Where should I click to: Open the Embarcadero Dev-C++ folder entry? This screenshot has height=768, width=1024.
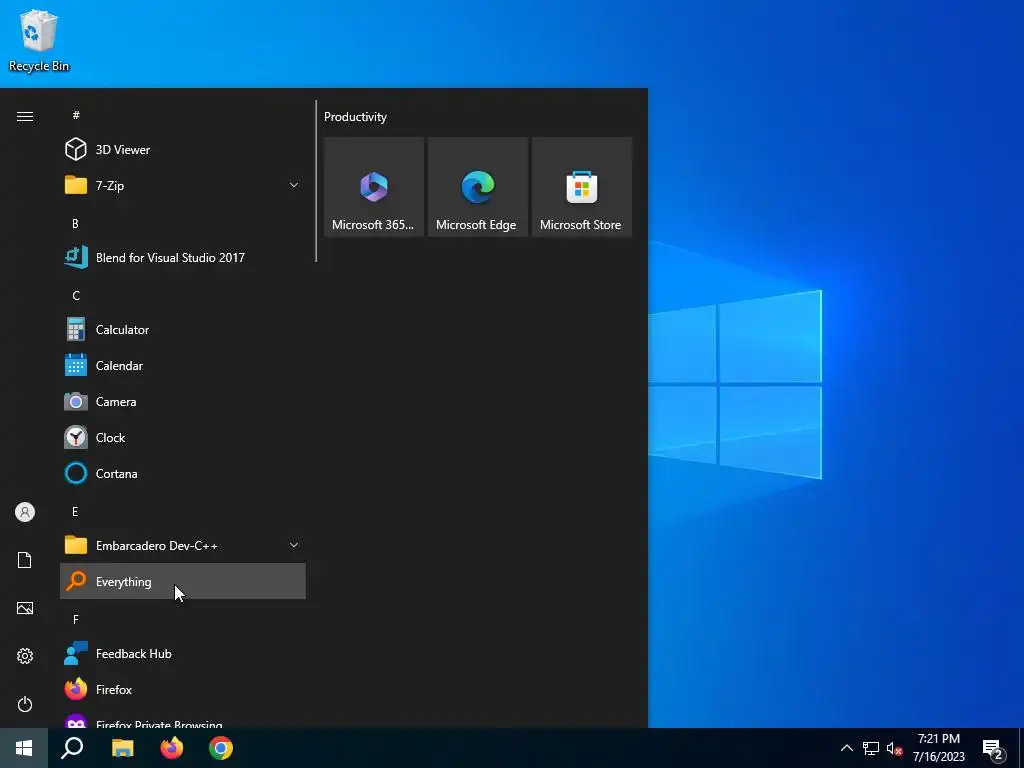coord(183,545)
